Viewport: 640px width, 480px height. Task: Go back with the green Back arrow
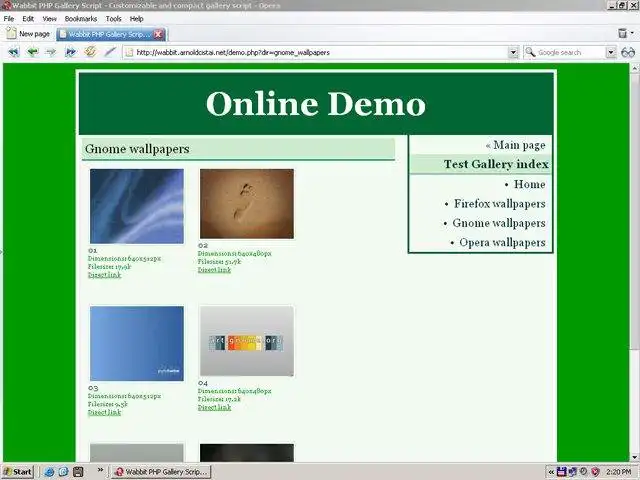point(33,52)
